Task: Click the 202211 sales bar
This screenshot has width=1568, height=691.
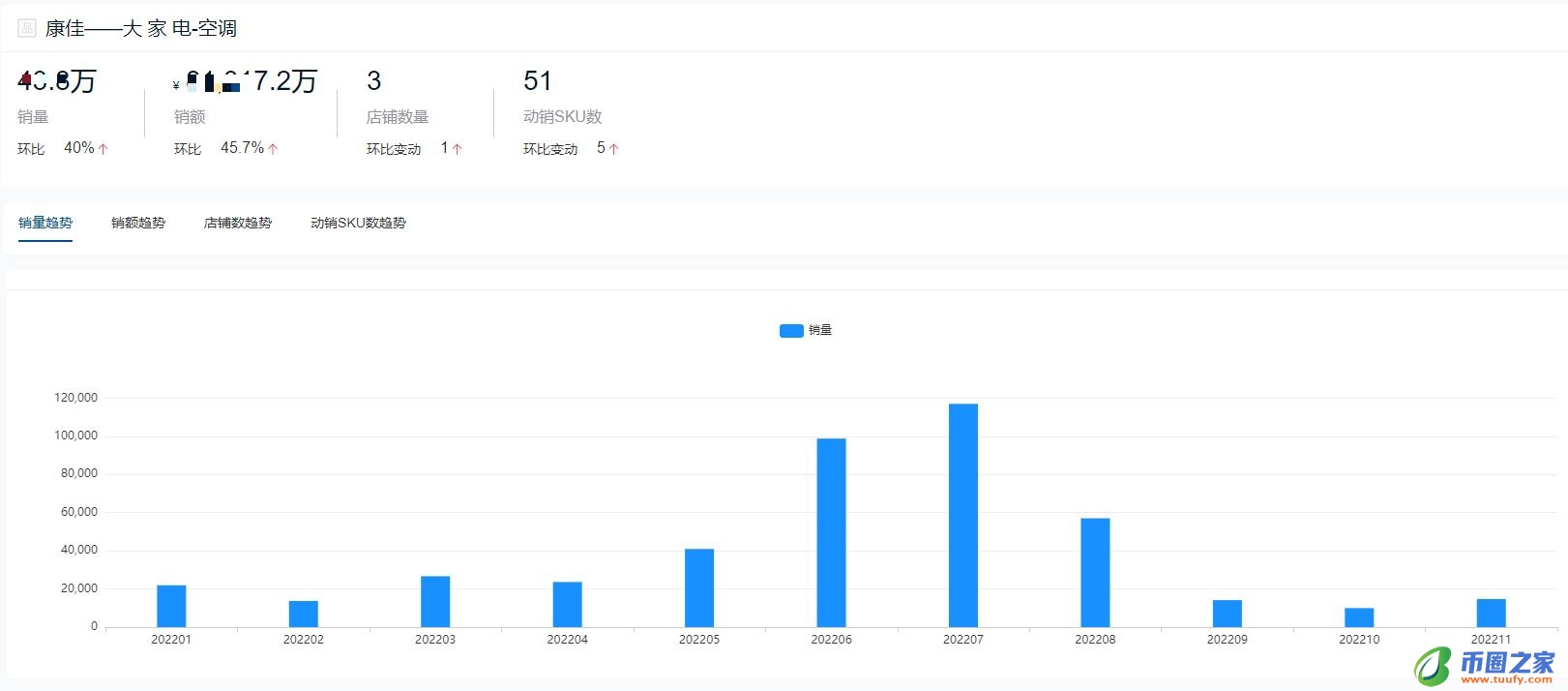Action: [x=1491, y=613]
